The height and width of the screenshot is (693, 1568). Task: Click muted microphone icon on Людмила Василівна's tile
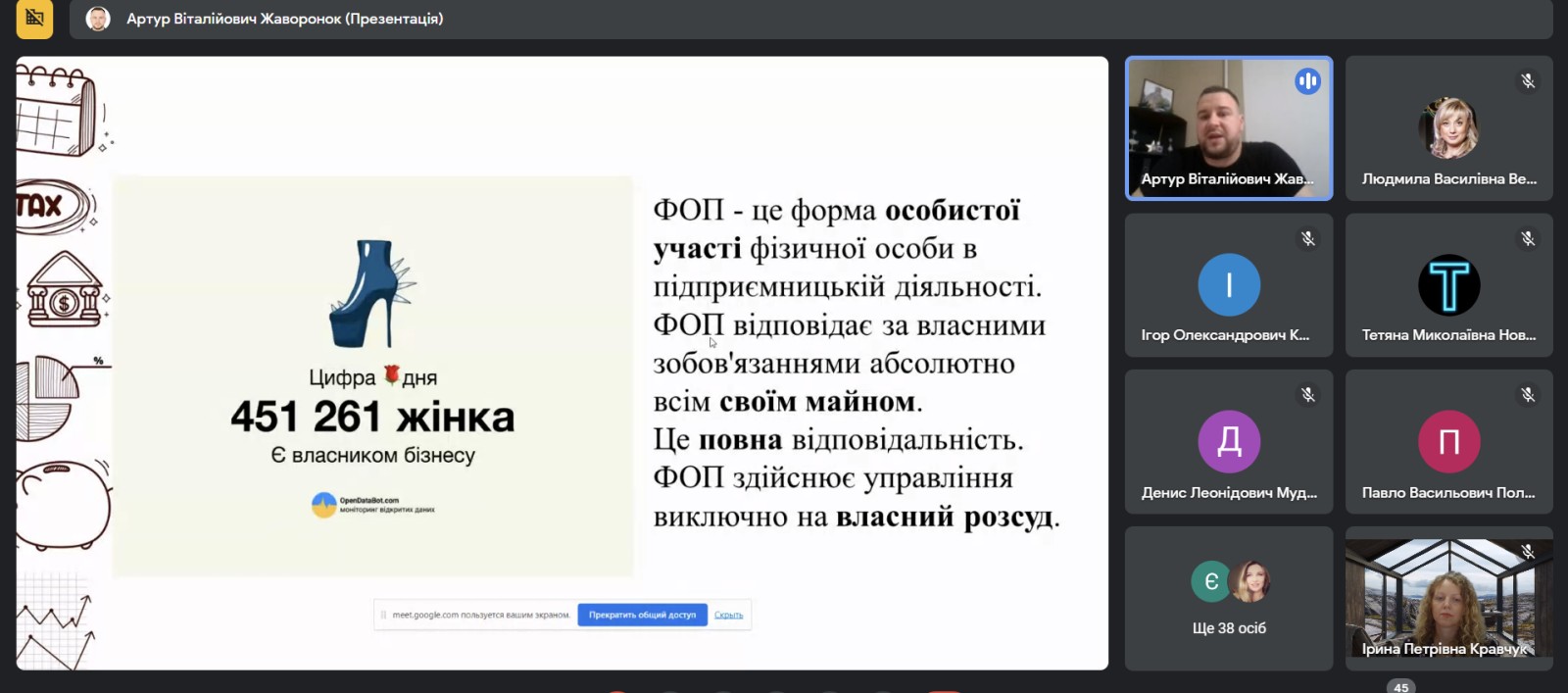1527,81
